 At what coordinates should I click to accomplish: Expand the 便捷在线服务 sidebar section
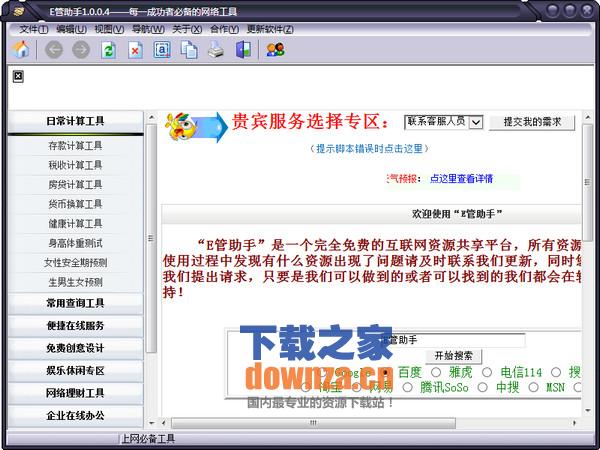pos(75,326)
